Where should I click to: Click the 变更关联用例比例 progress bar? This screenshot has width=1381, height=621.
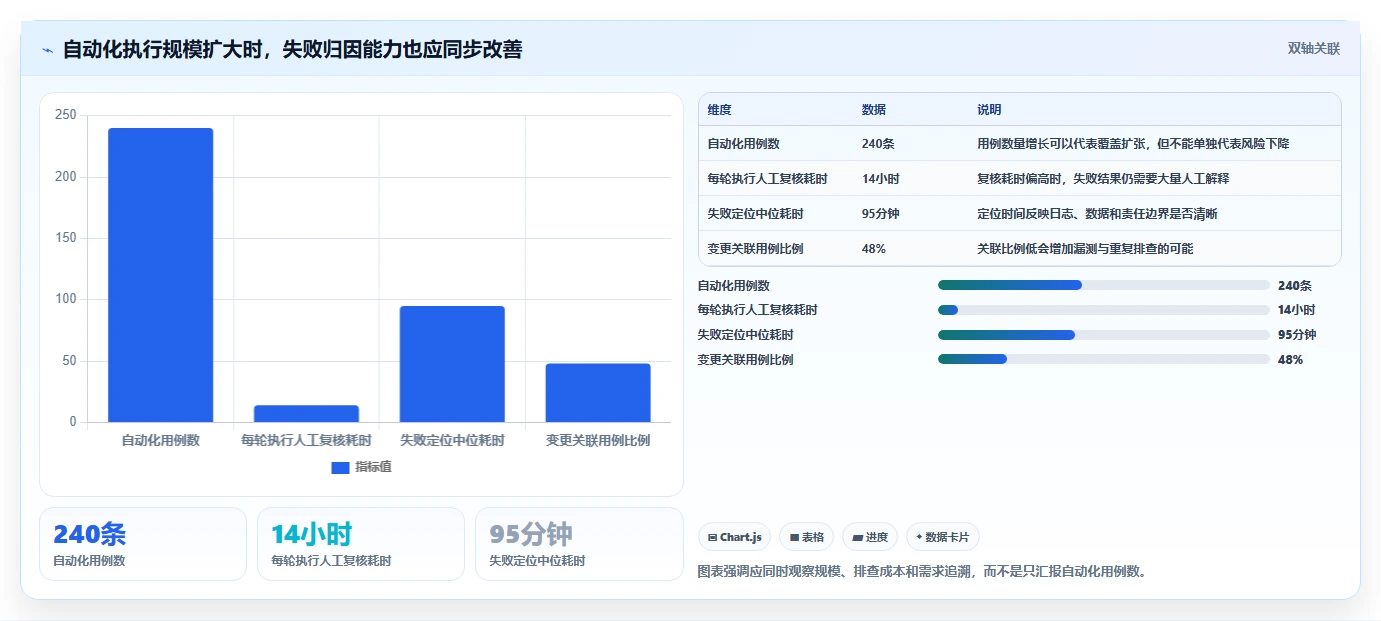(x=1103, y=359)
